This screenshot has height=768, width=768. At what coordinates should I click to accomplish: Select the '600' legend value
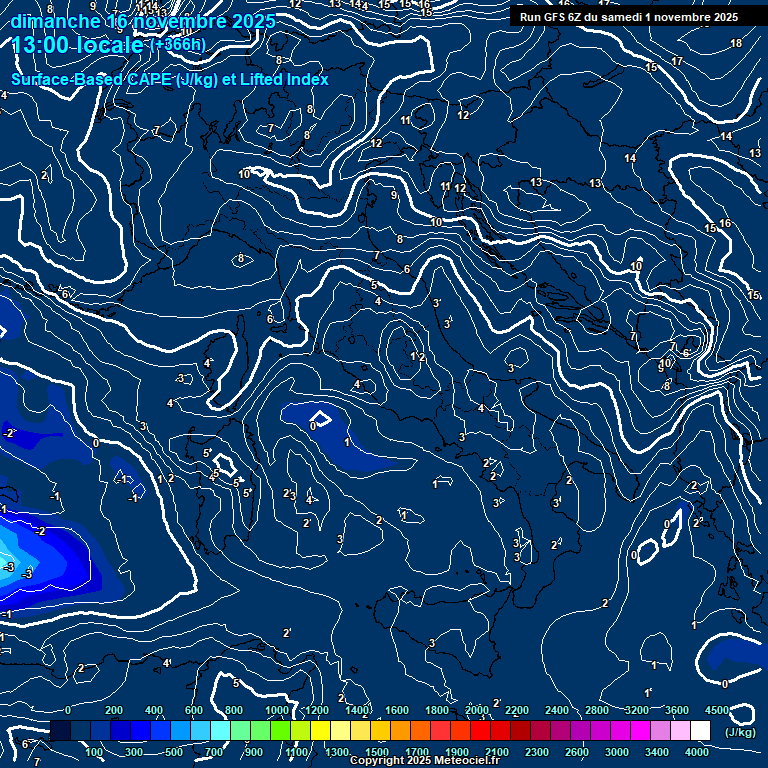coord(193,710)
